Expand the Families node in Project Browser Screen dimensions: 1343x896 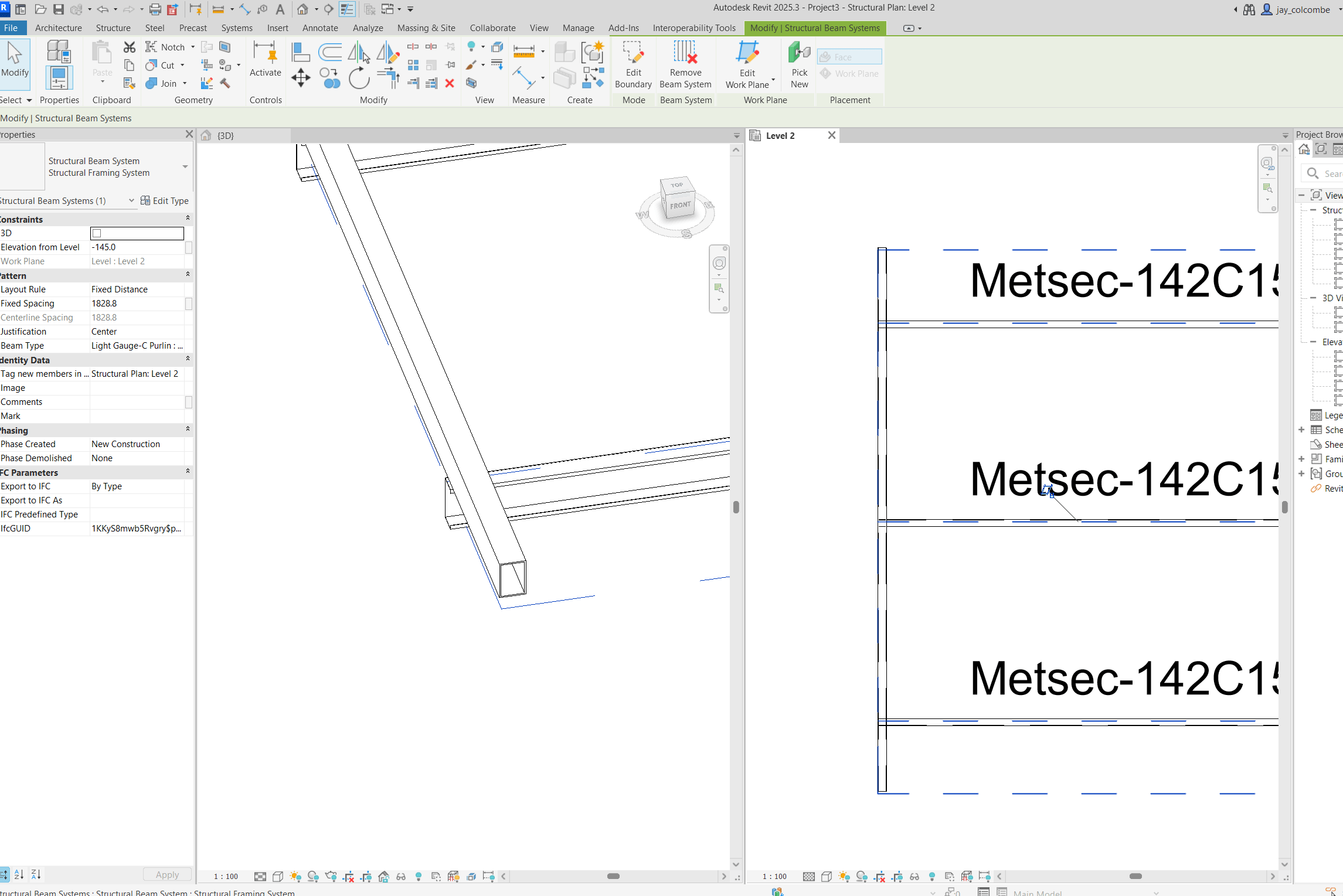tap(1301, 459)
